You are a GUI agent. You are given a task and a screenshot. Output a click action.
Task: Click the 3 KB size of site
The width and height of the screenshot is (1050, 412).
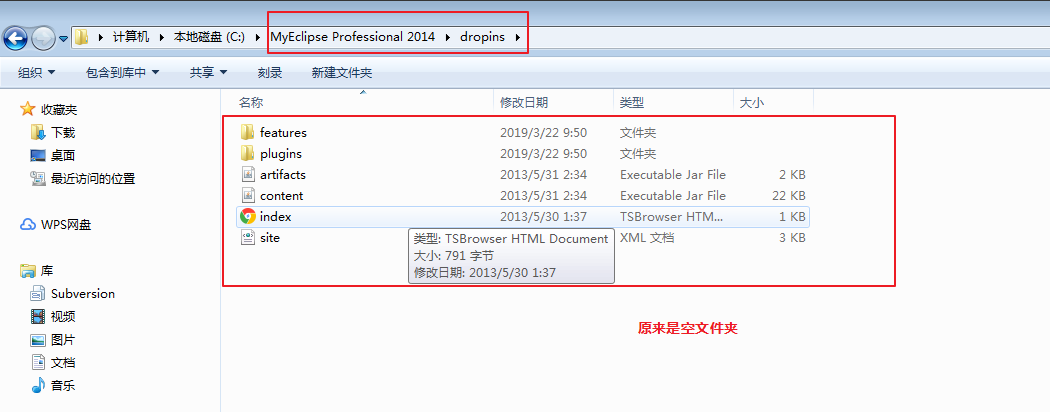(792, 237)
